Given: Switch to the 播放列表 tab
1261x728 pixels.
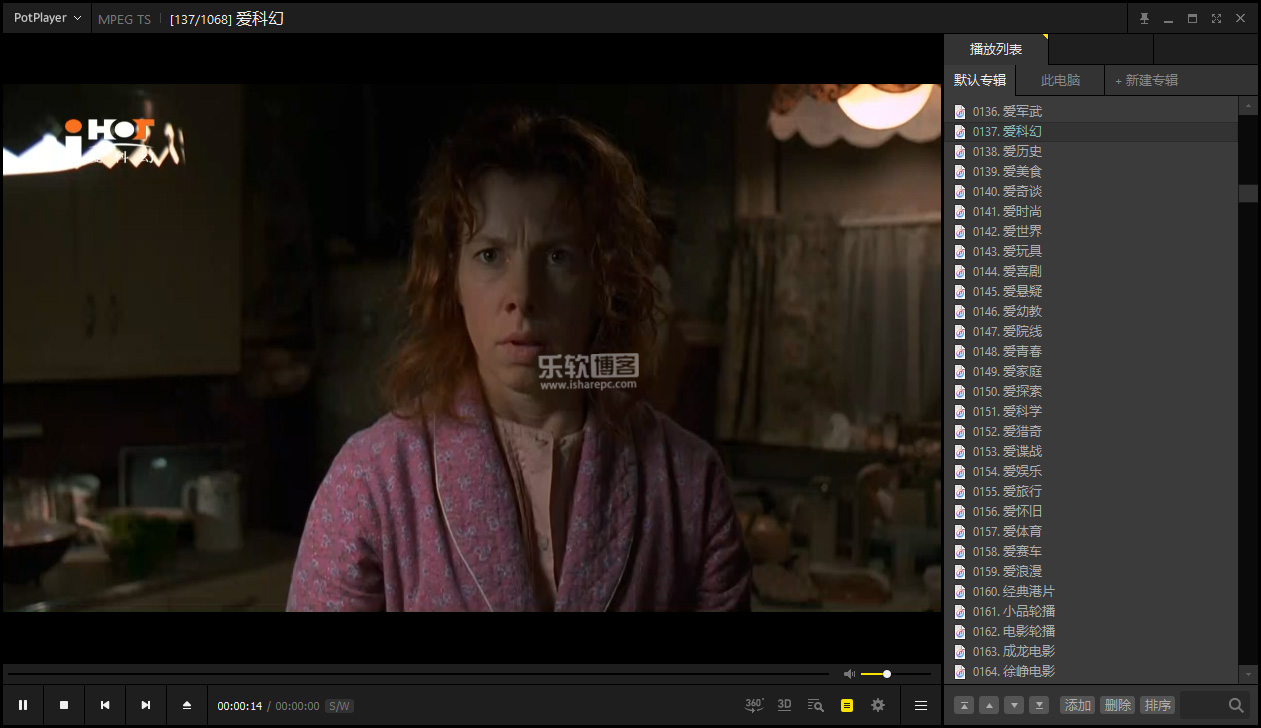Looking at the screenshot, I should [x=996, y=49].
